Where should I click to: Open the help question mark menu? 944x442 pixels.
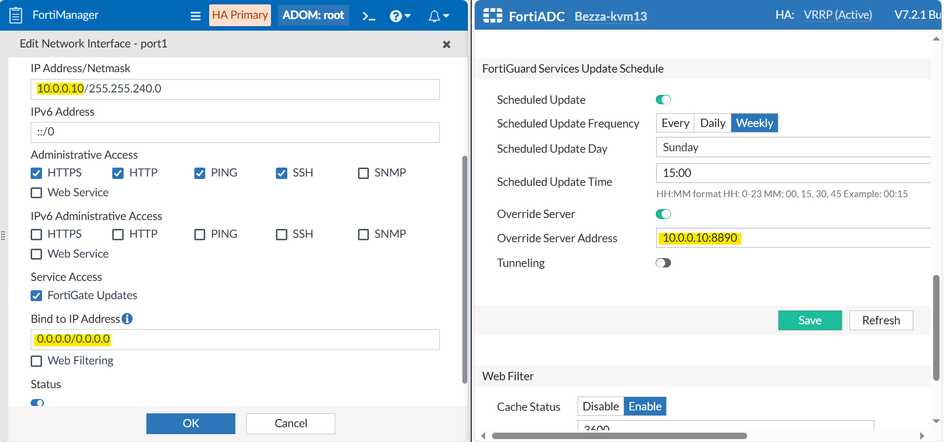(400, 16)
